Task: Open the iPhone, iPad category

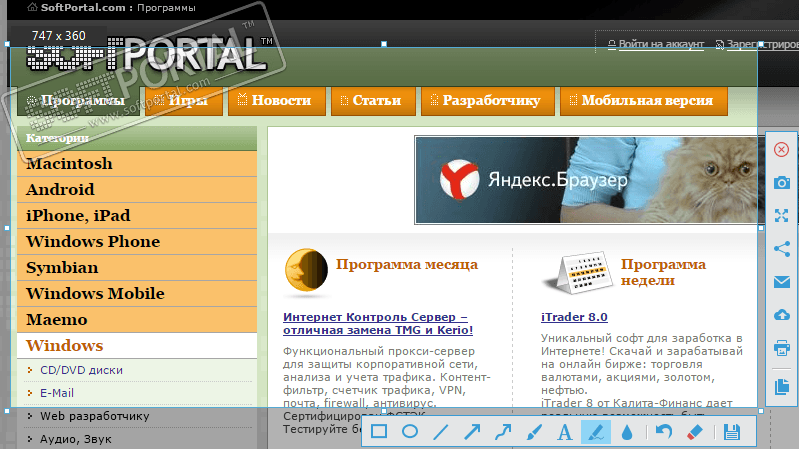Action: 137,216
